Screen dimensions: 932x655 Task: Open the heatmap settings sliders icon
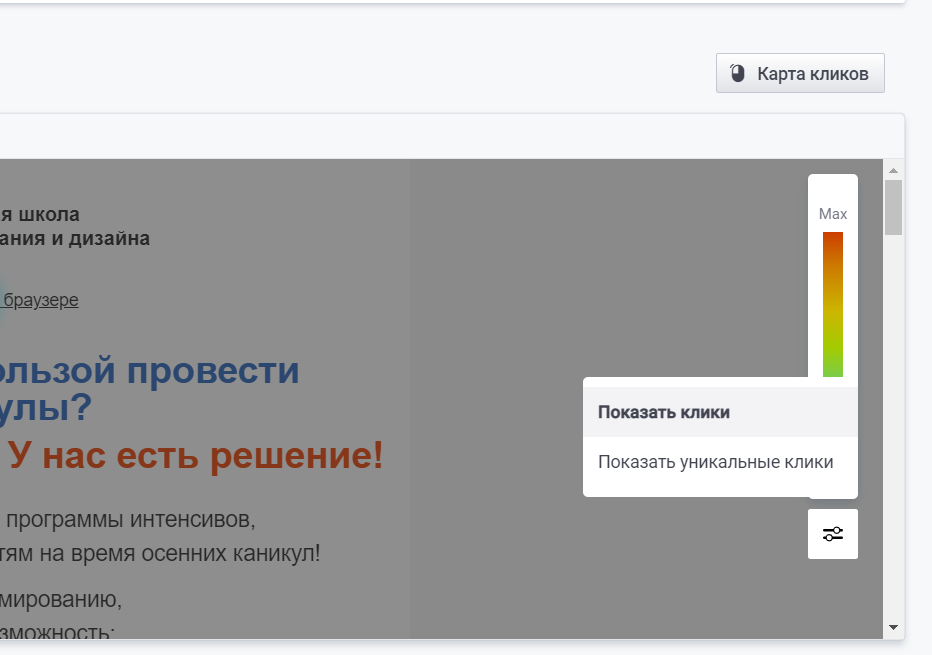tap(832, 534)
